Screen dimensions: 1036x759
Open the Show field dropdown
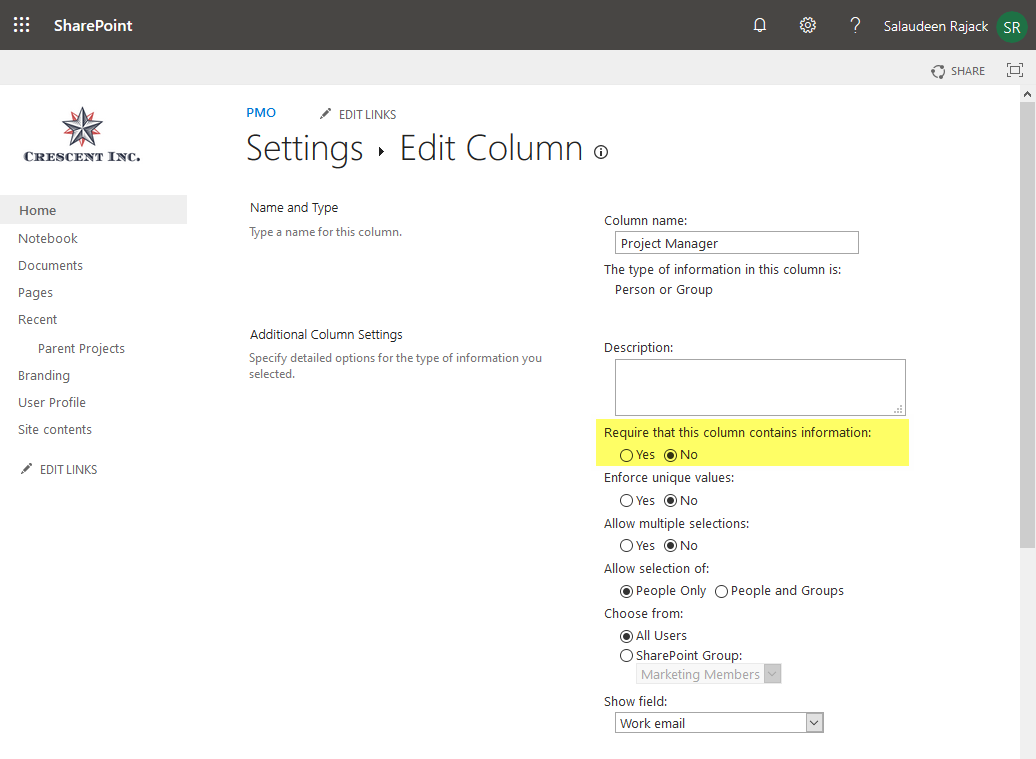tap(815, 722)
